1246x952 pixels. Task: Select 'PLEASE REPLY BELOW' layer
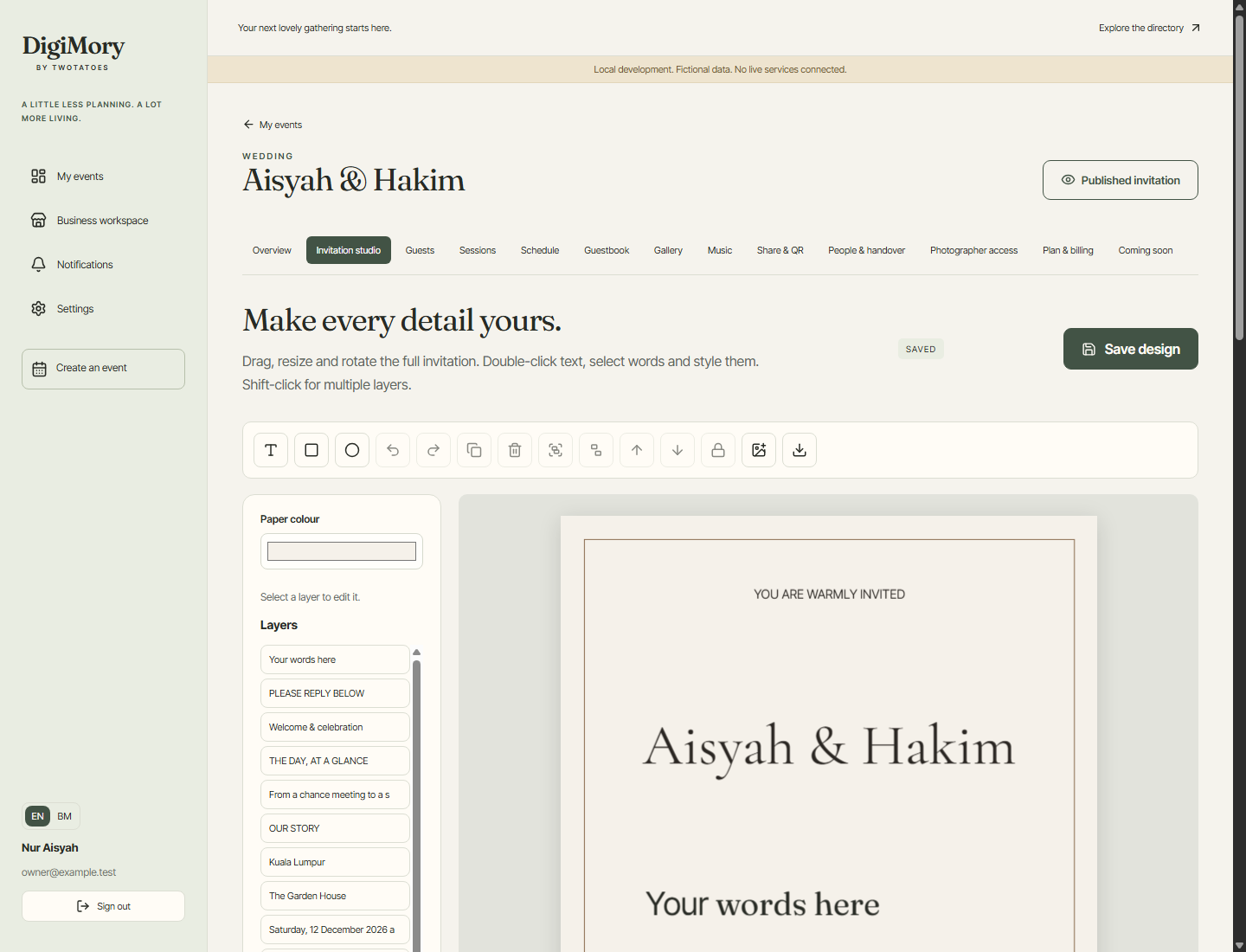point(335,693)
